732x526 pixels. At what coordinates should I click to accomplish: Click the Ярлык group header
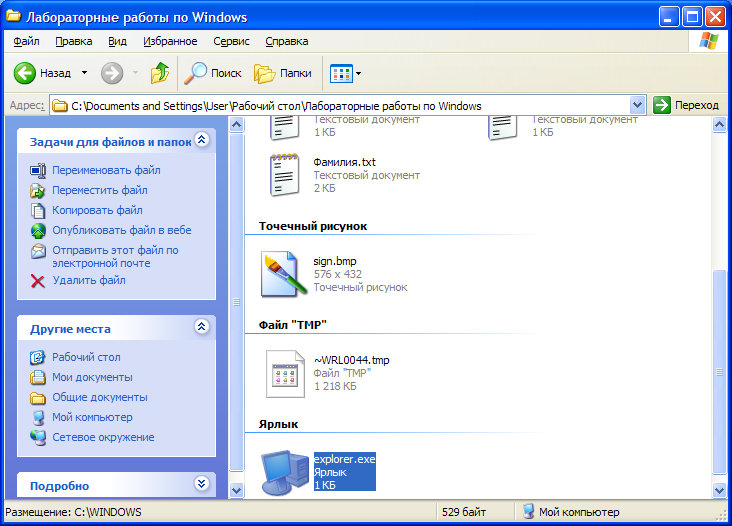pyautogui.click(x=278, y=424)
